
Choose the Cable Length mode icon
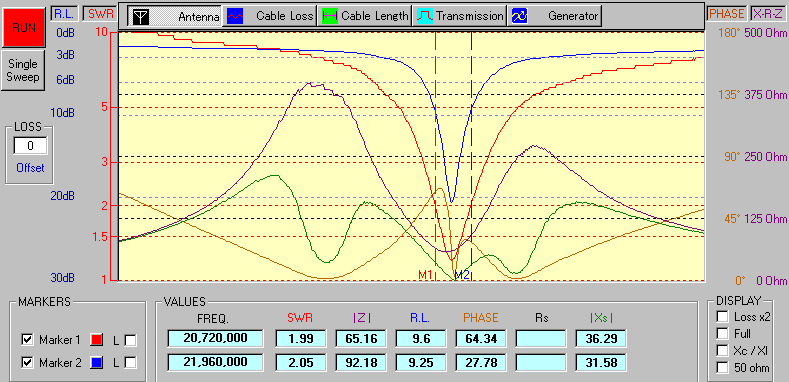pyautogui.click(x=329, y=16)
